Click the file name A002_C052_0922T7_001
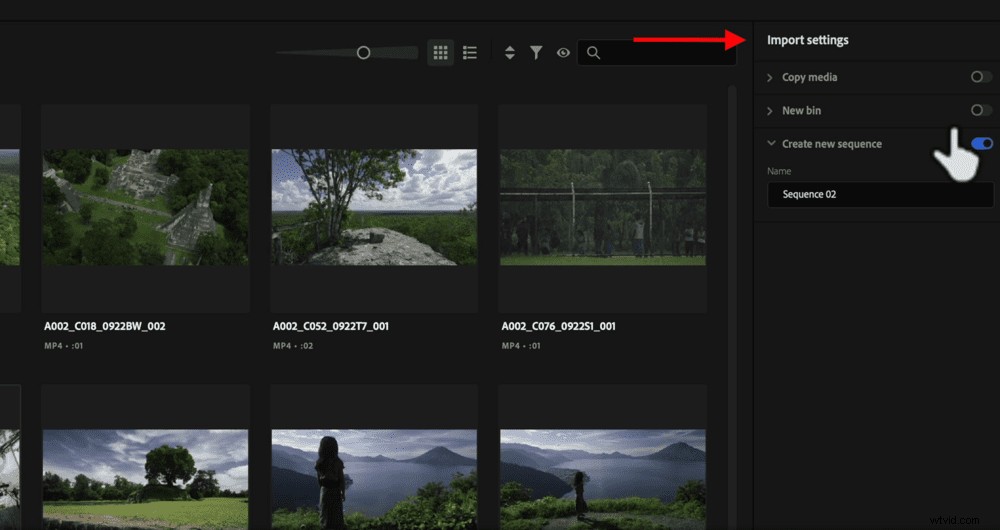The height and width of the screenshot is (530, 1000). [x=331, y=326]
